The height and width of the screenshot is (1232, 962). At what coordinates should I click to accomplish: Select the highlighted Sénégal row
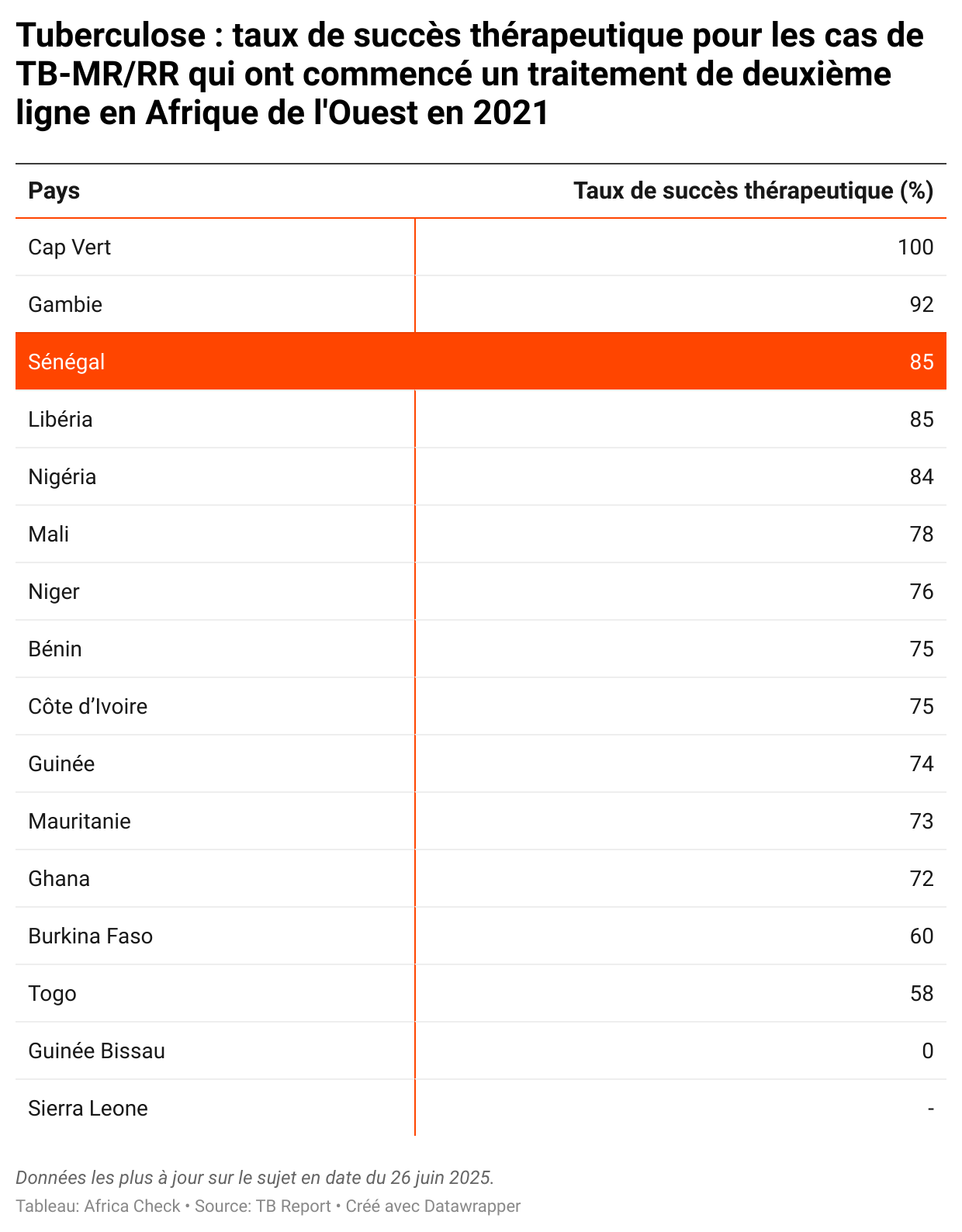(x=481, y=362)
